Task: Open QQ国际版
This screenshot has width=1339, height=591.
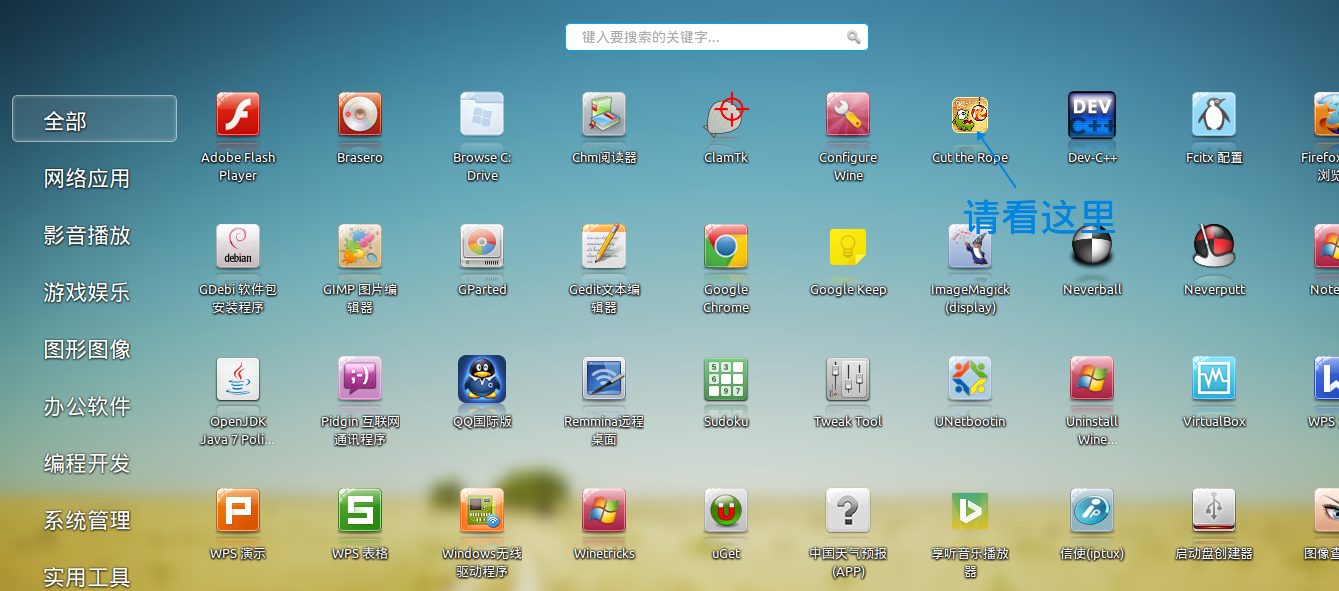Action: click(x=482, y=378)
